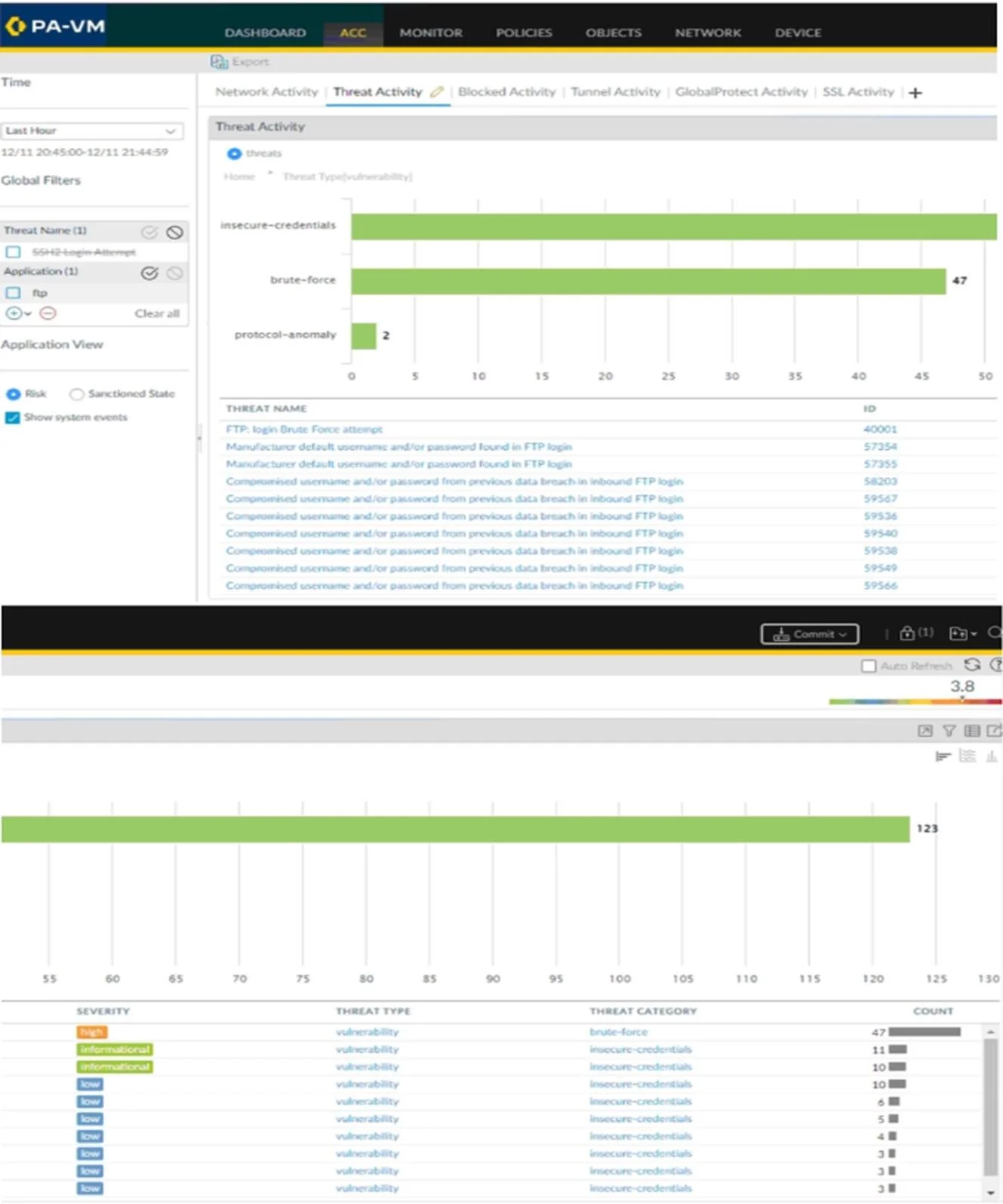
Task: Uncheck Show system events checkbox
Action: pos(12,417)
